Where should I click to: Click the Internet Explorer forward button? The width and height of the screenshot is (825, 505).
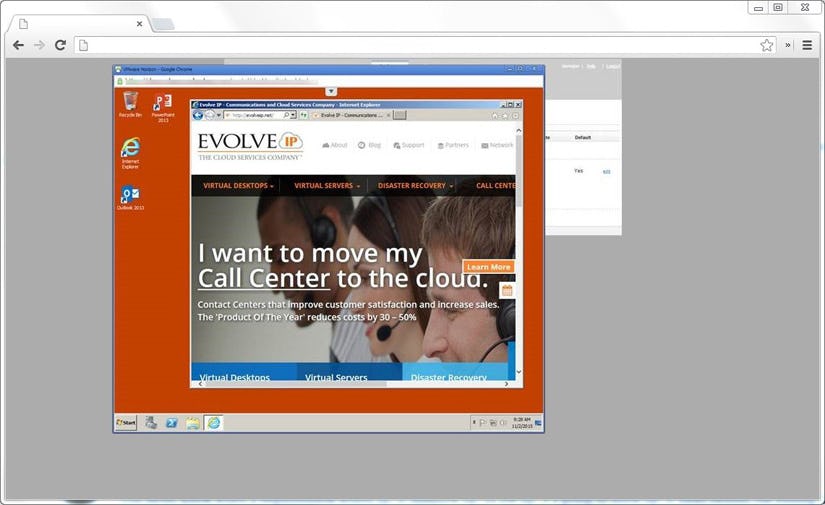(x=209, y=115)
